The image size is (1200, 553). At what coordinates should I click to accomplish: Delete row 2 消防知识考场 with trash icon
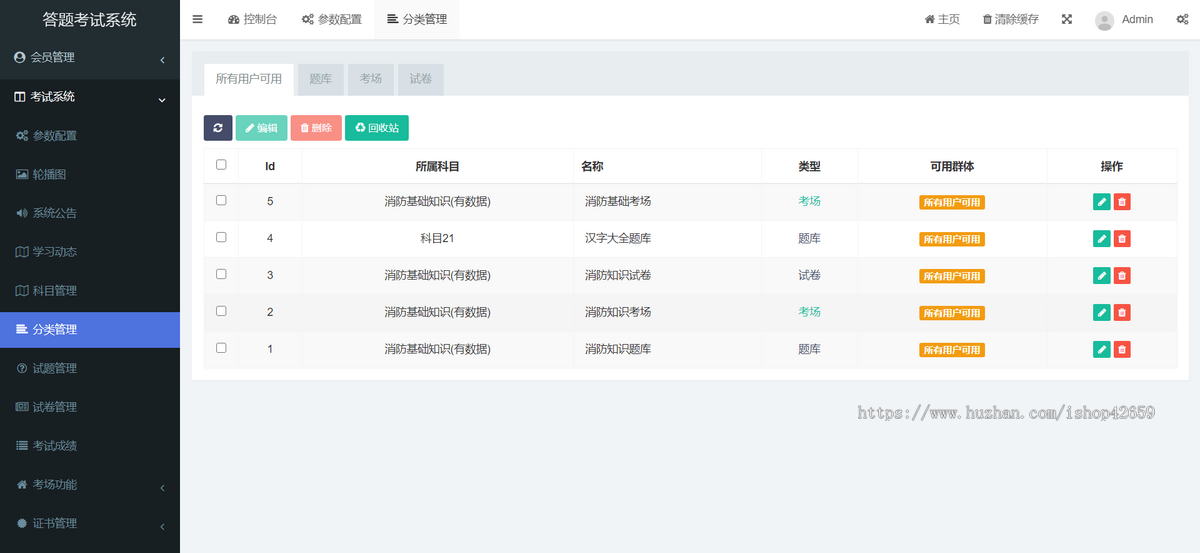(1122, 312)
